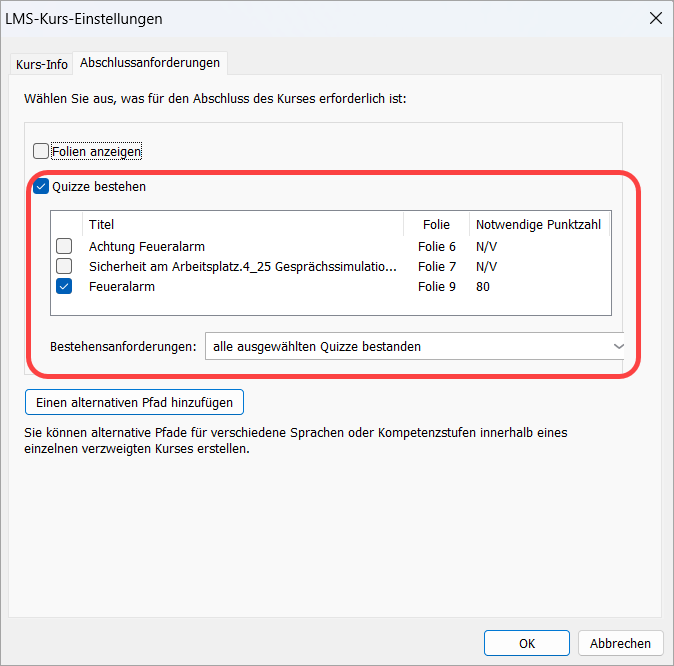Select the Abschlussanforderungen tab
This screenshot has width=674, height=666.
click(150, 63)
